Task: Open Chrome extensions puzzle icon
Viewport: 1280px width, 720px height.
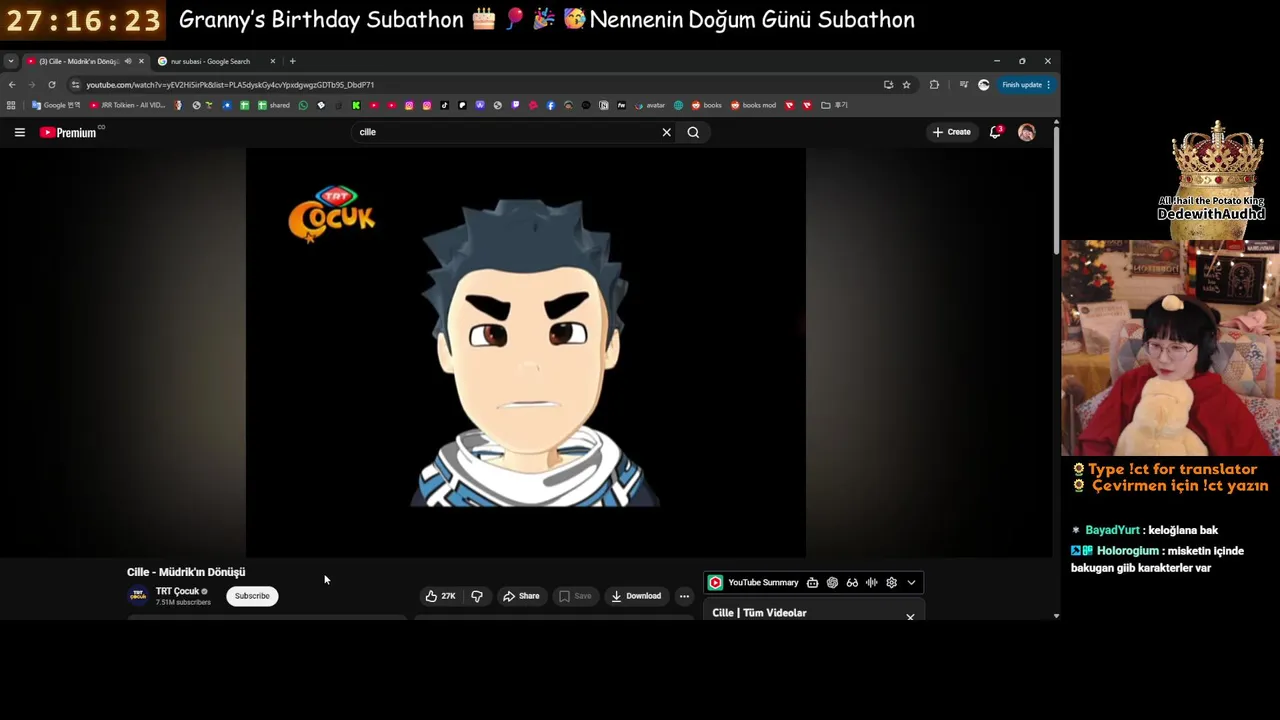Action: tap(934, 85)
